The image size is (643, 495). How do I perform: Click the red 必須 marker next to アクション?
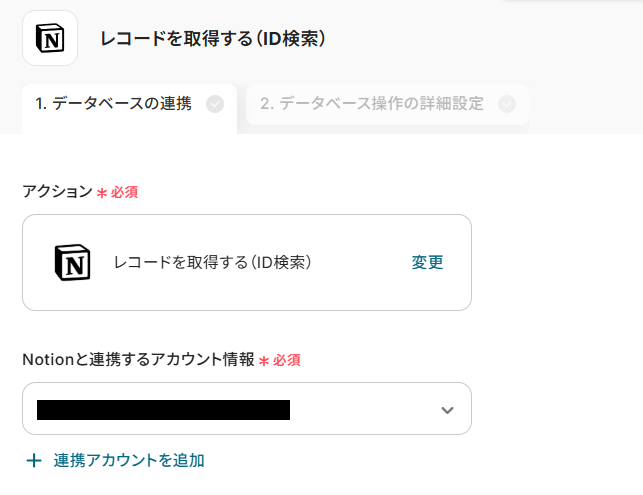click(124, 191)
